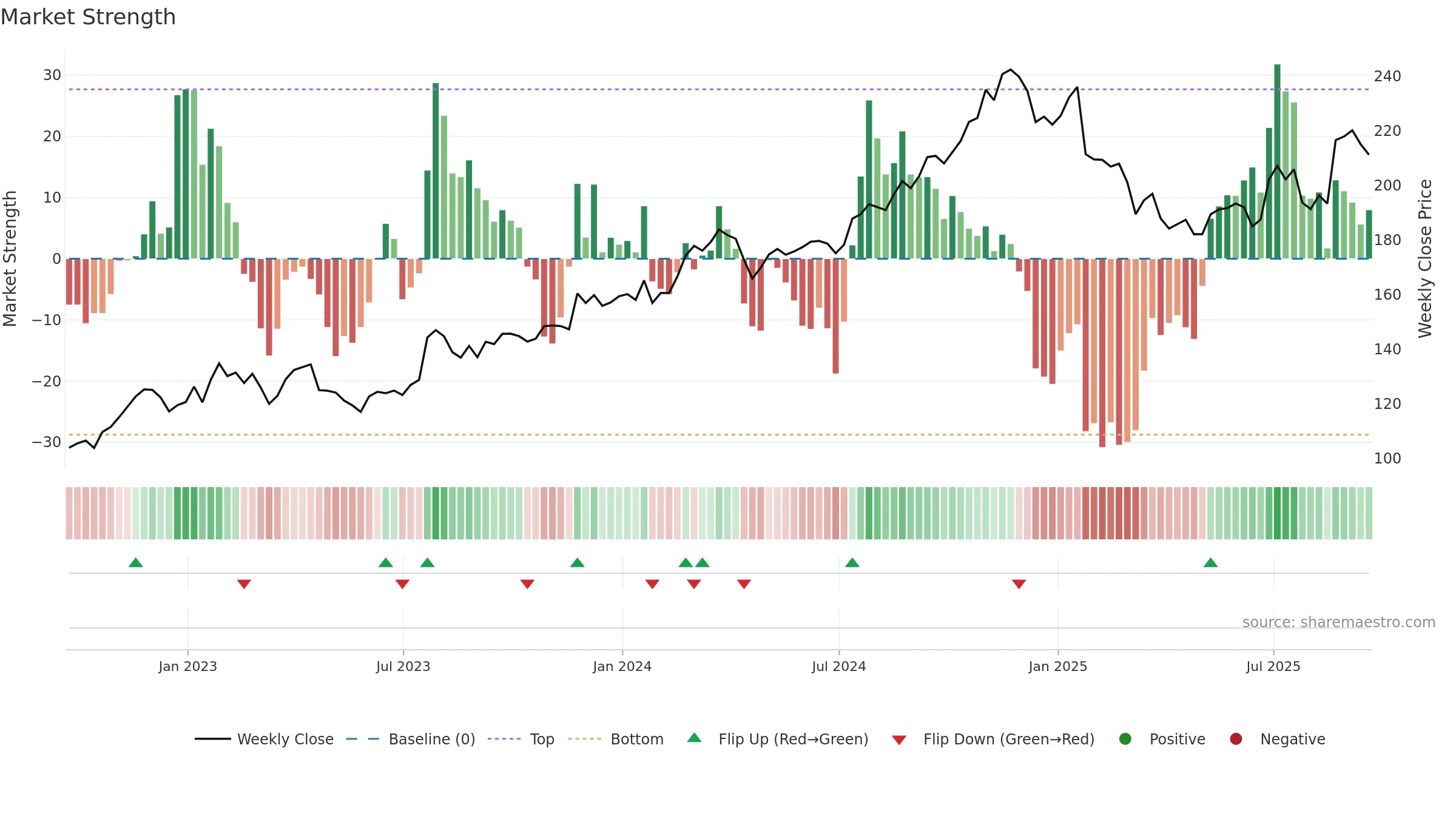Click the 240 price axis tick

pyautogui.click(x=1387, y=76)
